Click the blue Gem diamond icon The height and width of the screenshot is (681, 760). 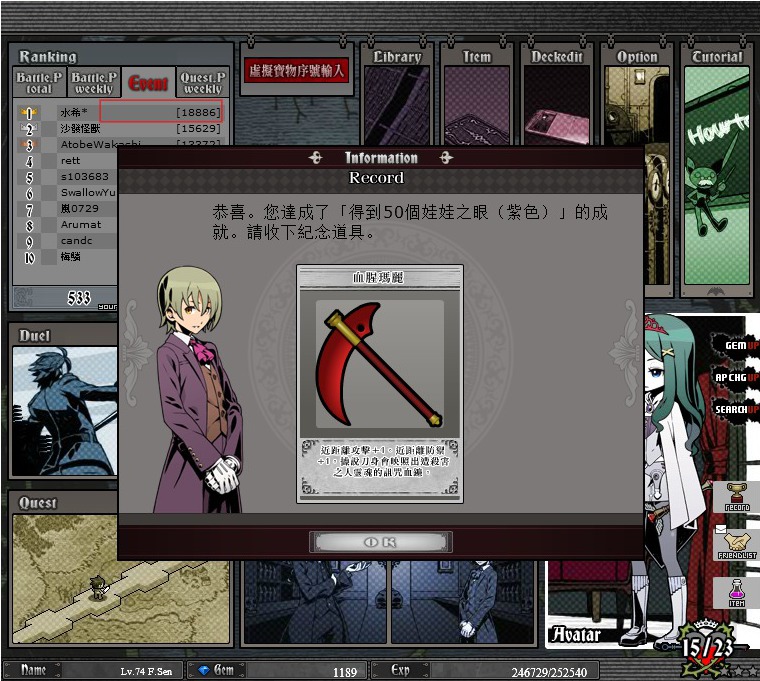tap(204, 670)
